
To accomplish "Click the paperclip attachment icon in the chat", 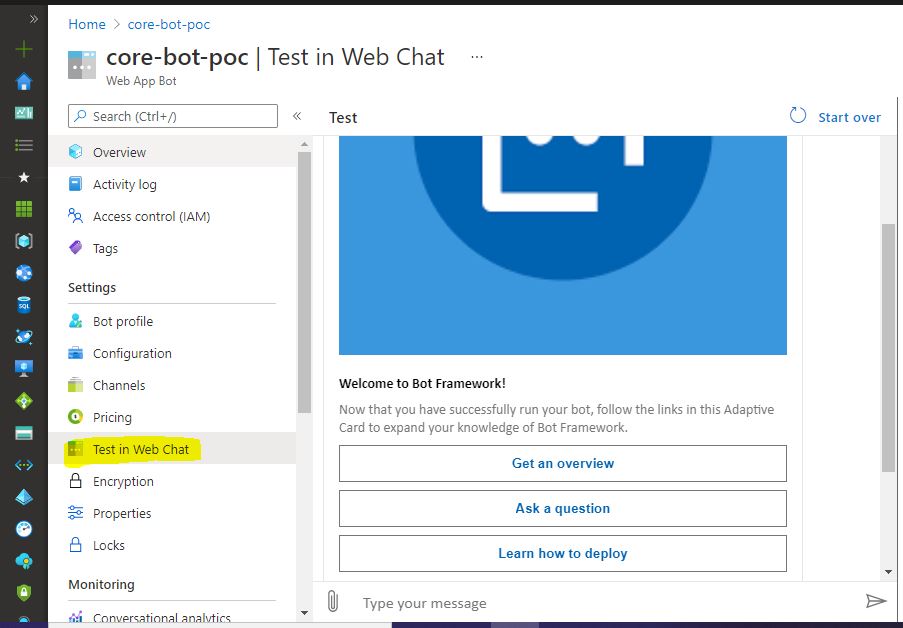I will pyautogui.click(x=333, y=601).
